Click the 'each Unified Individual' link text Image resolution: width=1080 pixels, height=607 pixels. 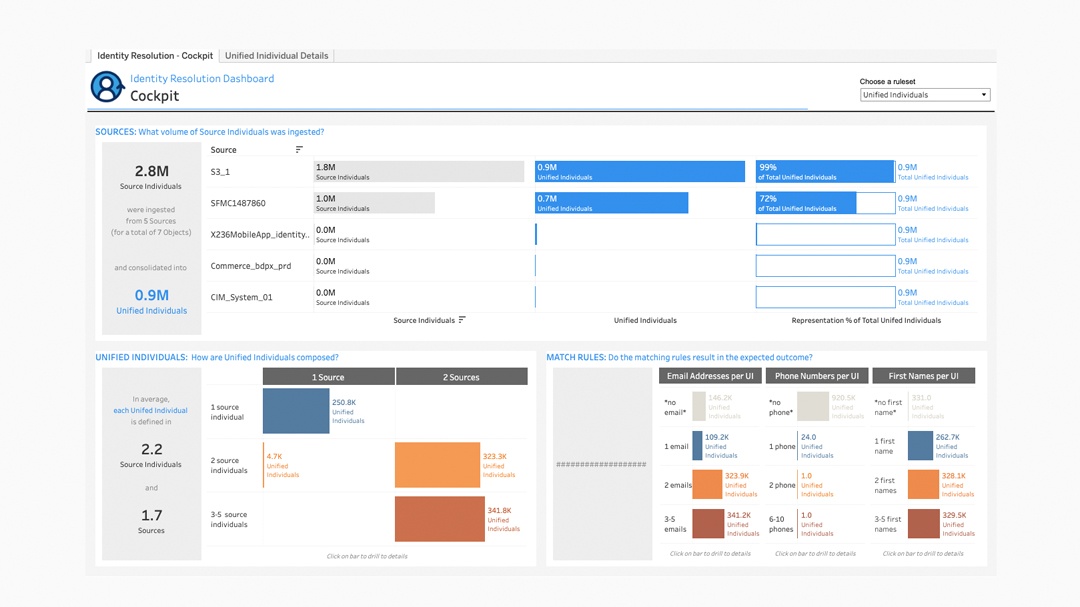pyautogui.click(x=150, y=410)
